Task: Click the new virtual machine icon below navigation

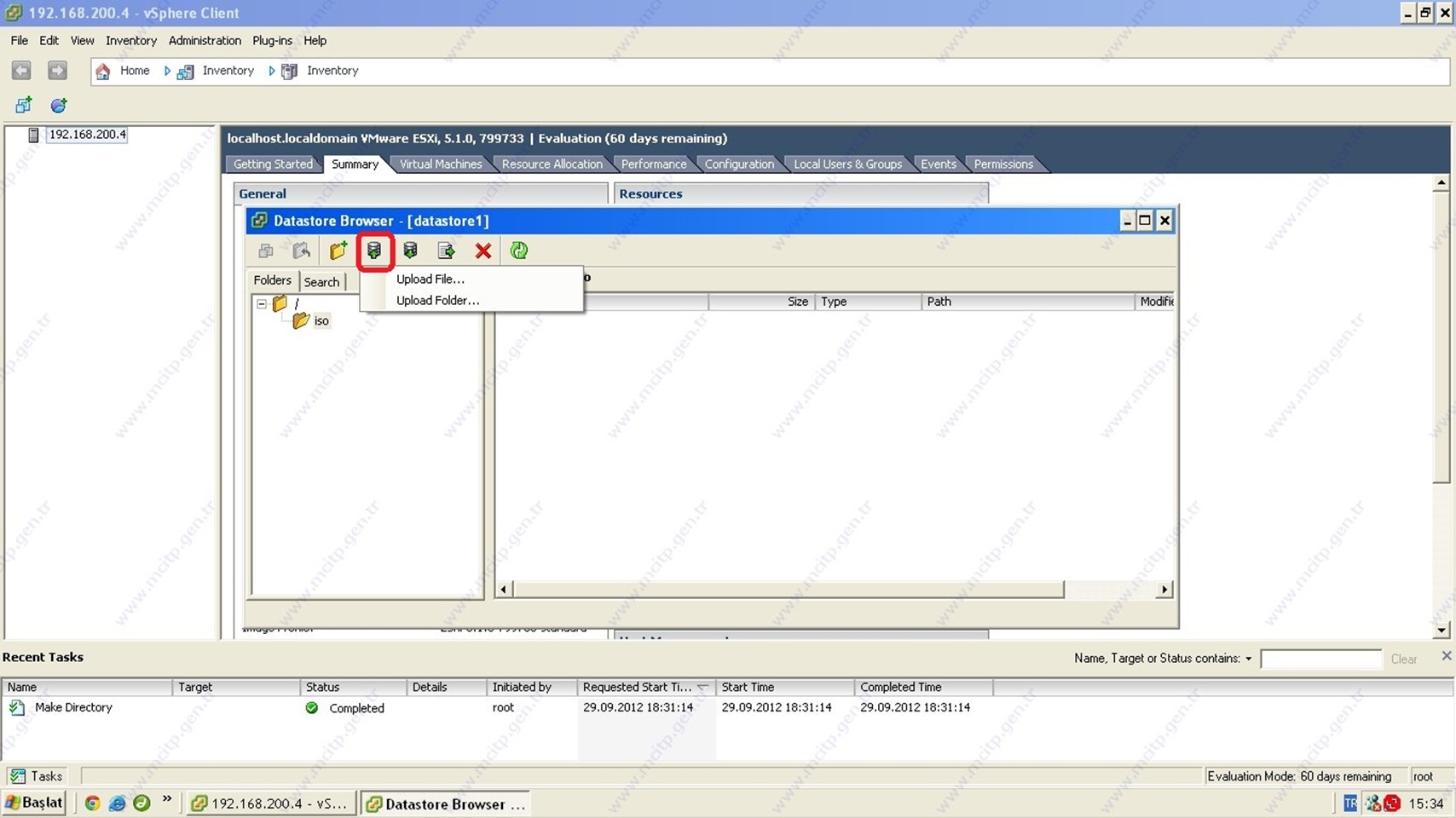Action: pyautogui.click(x=23, y=106)
